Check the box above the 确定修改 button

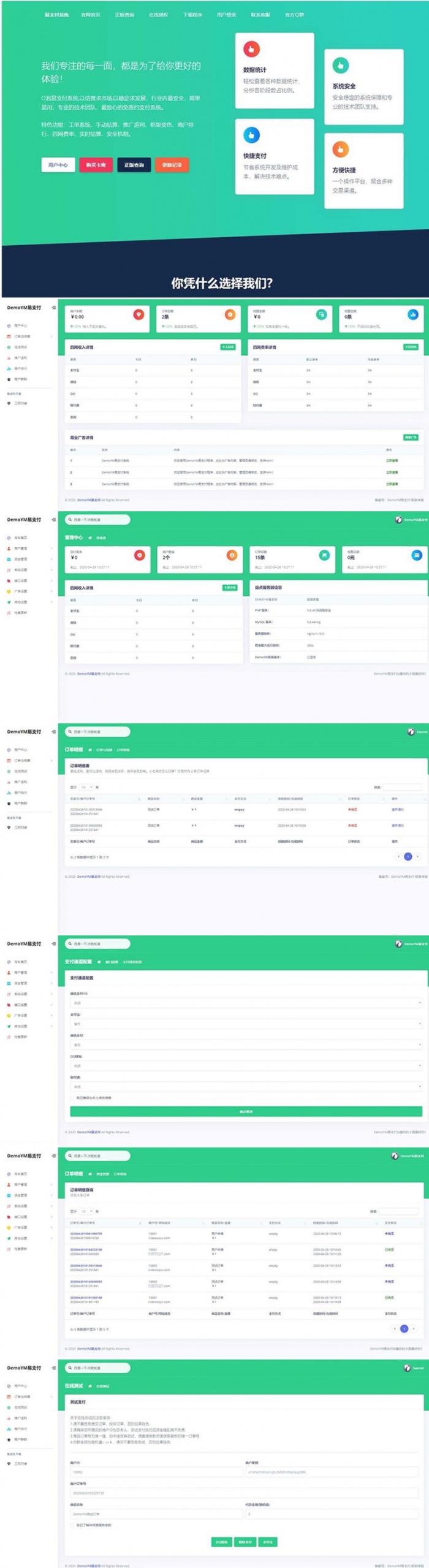click(x=72, y=1098)
